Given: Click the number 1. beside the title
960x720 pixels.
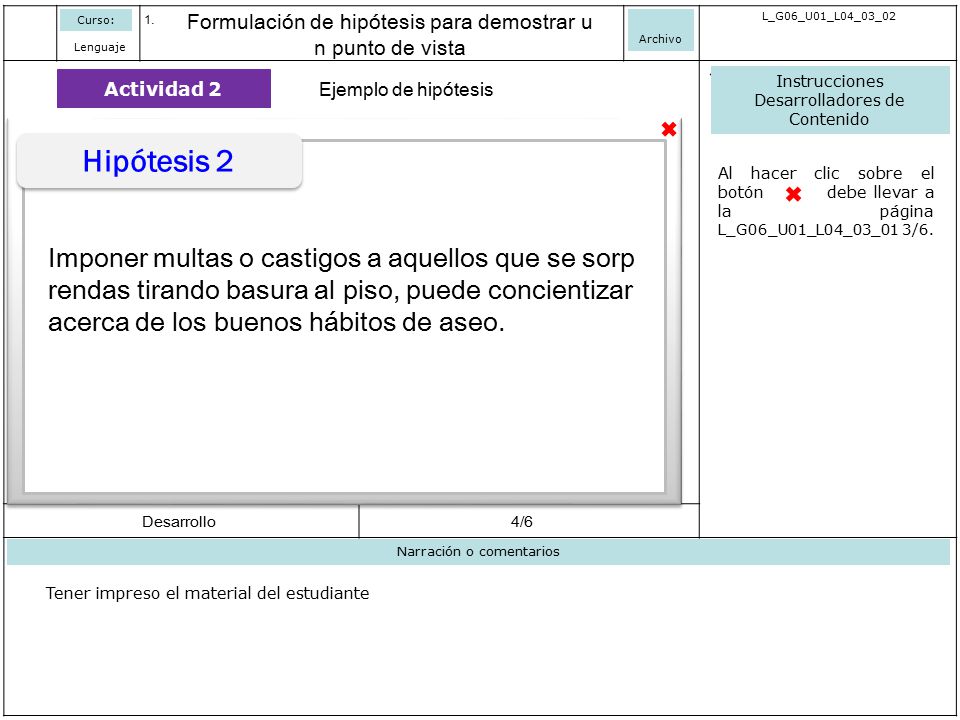Looking at the screenshot, I should 149,20.
